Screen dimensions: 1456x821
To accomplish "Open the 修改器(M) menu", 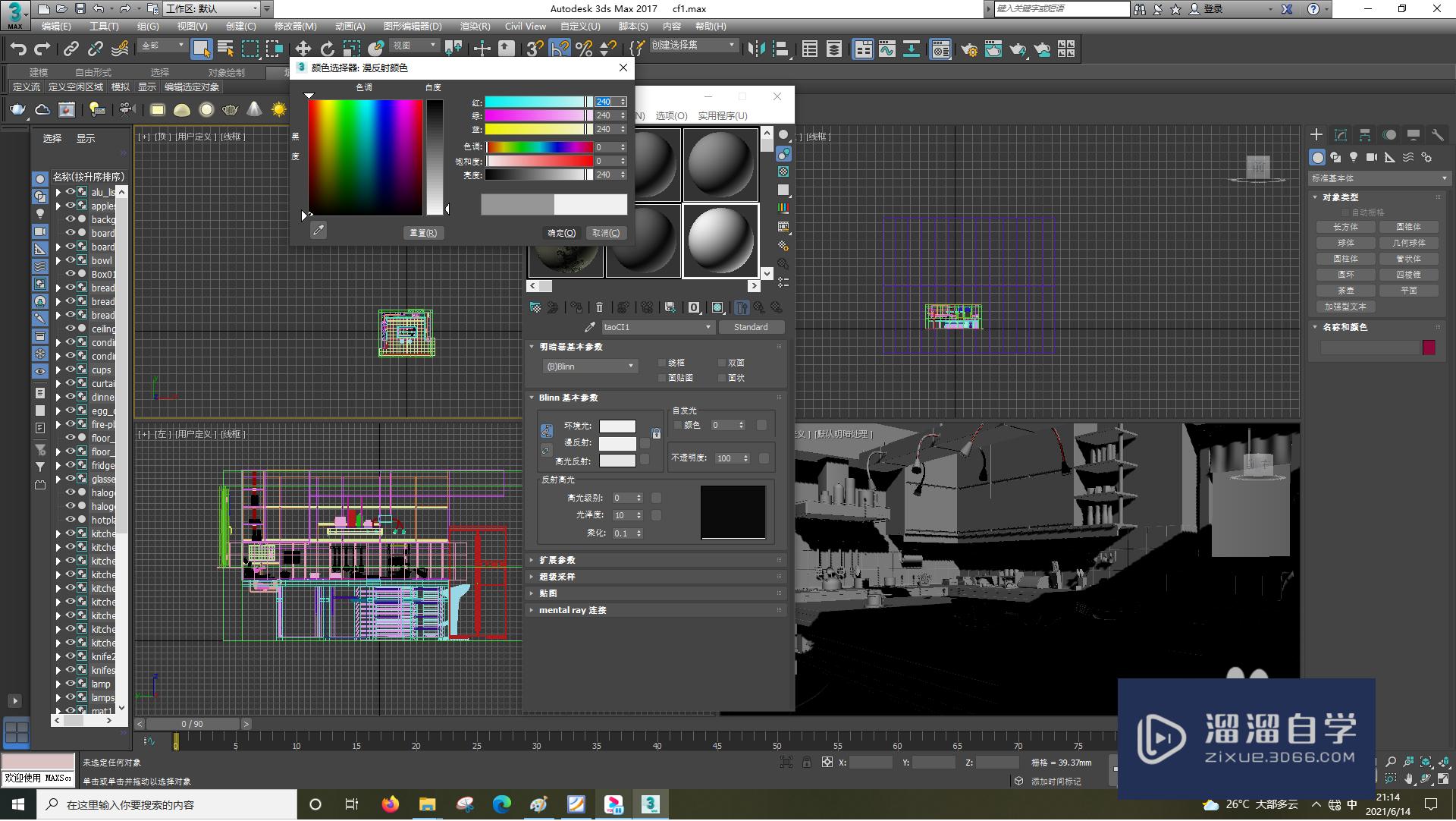I will click(x=295, y=27).
